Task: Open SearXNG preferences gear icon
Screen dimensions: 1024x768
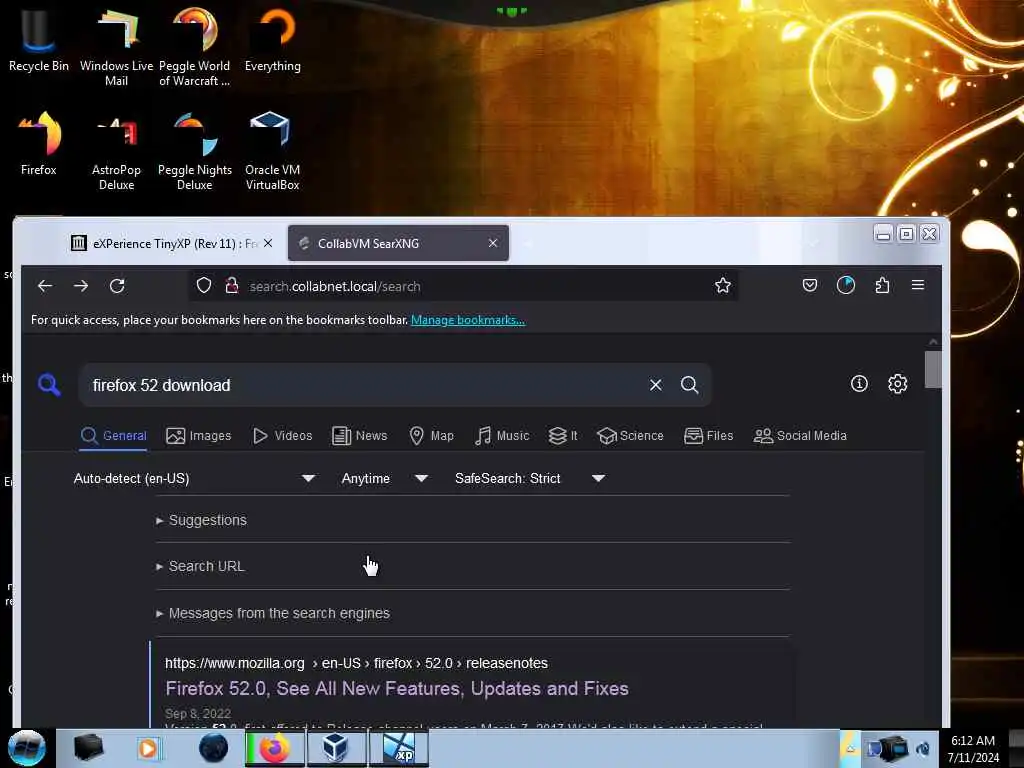Action: pos(897,383)
